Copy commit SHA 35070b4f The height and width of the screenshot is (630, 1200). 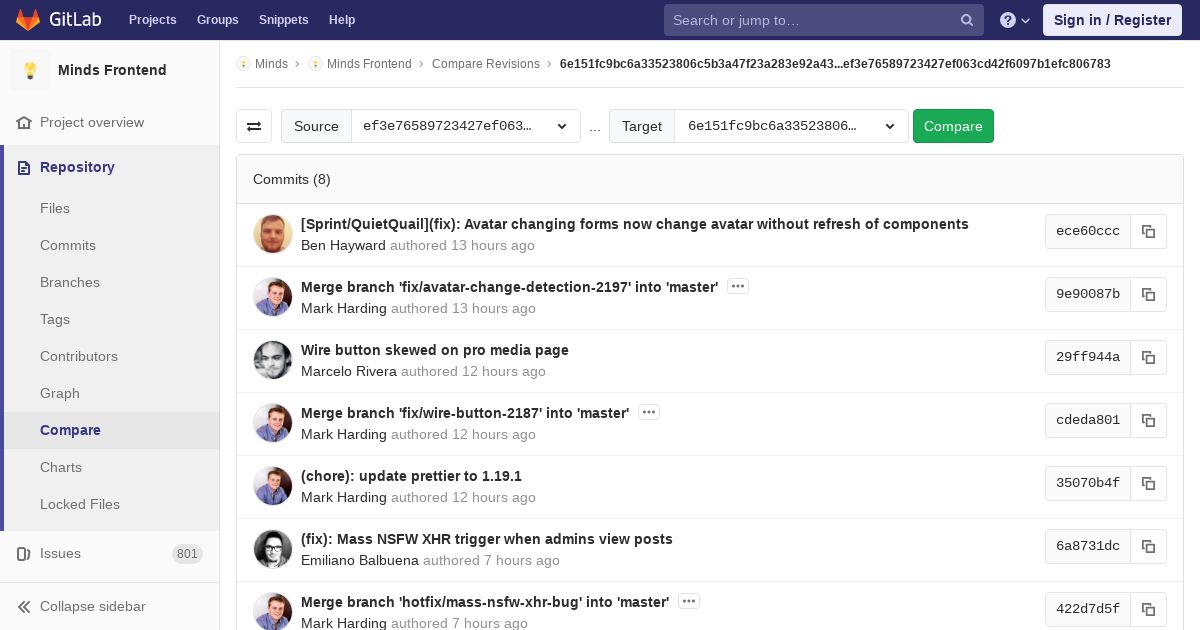coord(1148,483)
